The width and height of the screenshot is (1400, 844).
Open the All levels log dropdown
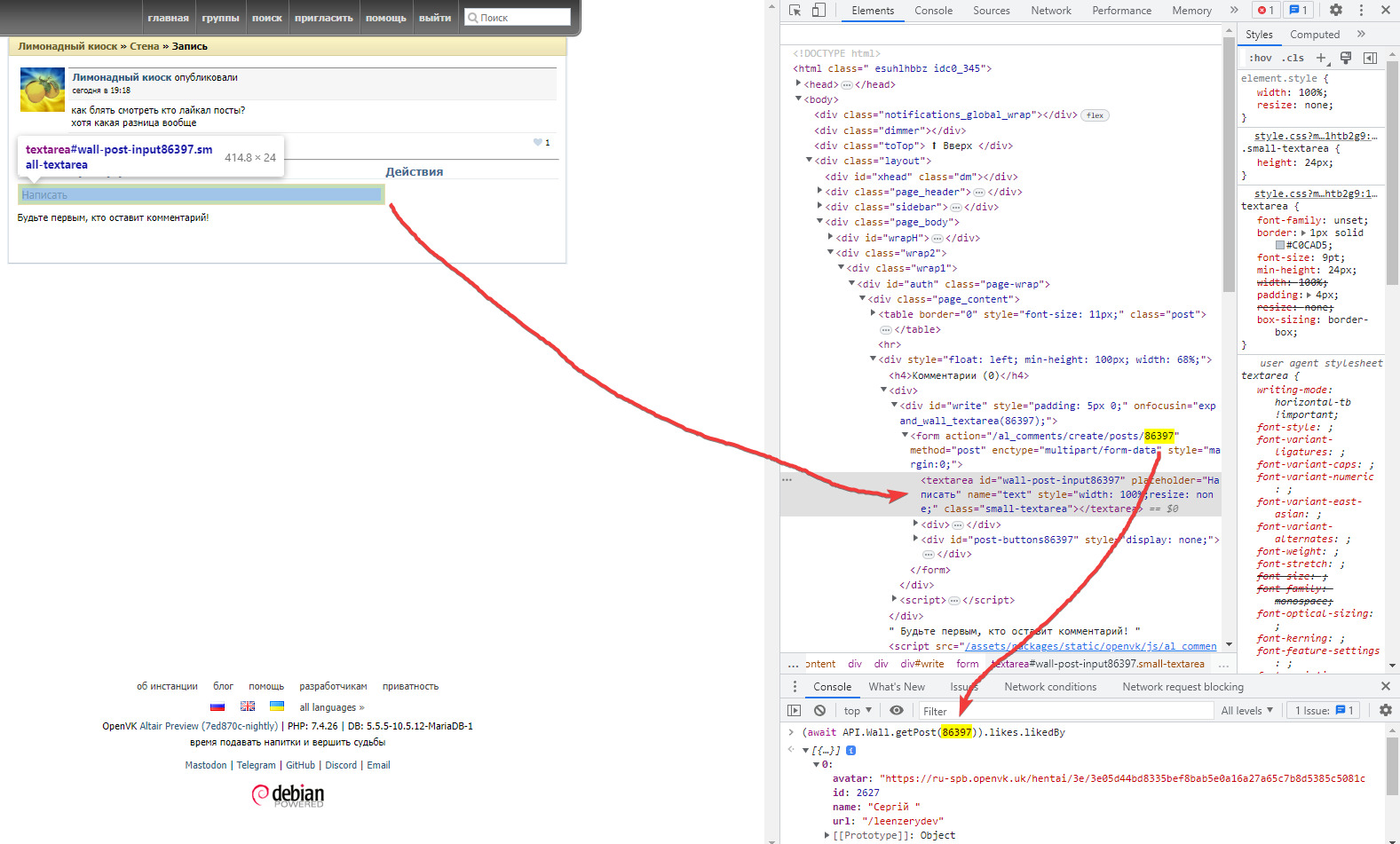[x=1246, y=710]
